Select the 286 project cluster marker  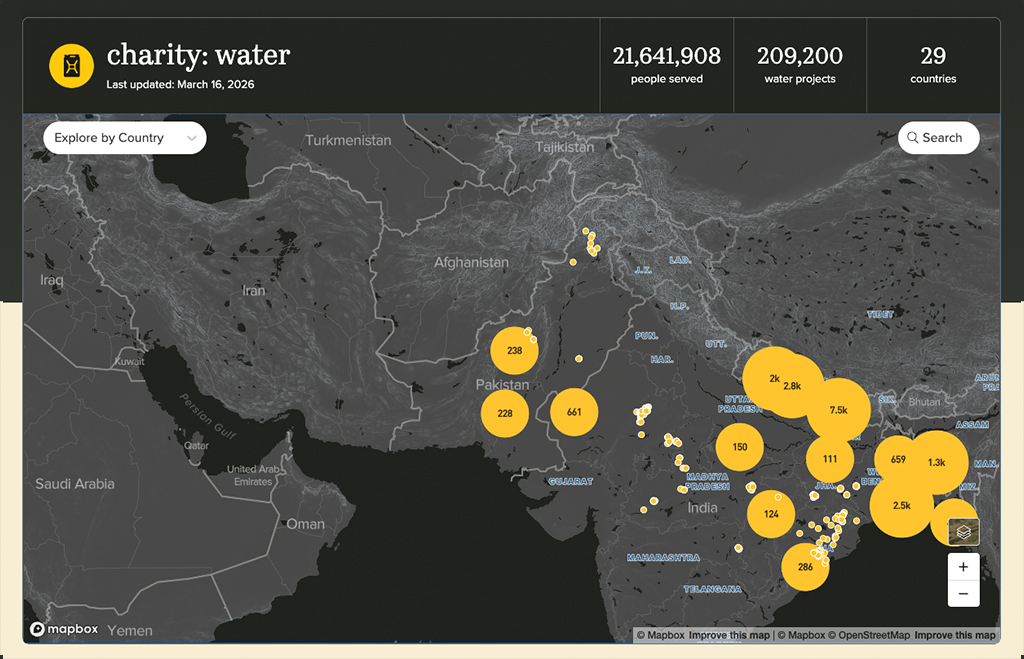(x=805, y=567)
